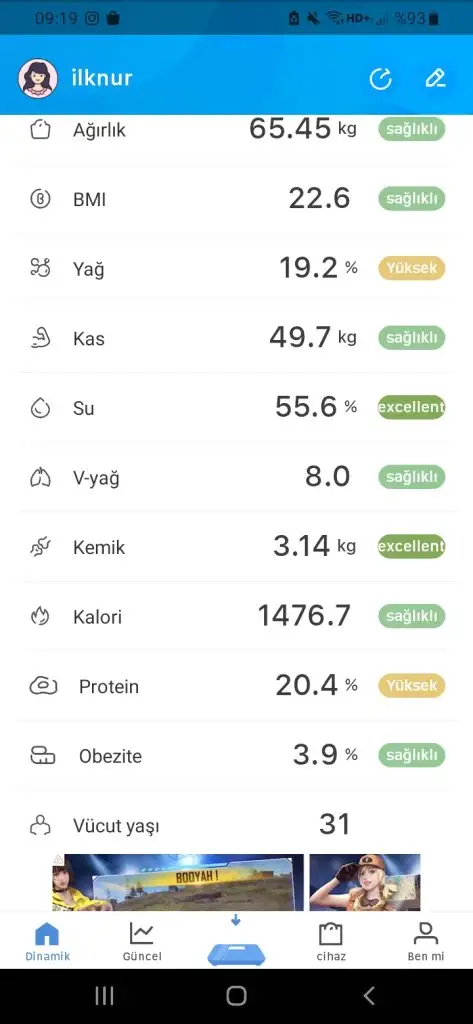This screenshot has width=473, height=1024.
Task: Tap the Yüksek badge next to Yağ
Action: tap(412, 268)
